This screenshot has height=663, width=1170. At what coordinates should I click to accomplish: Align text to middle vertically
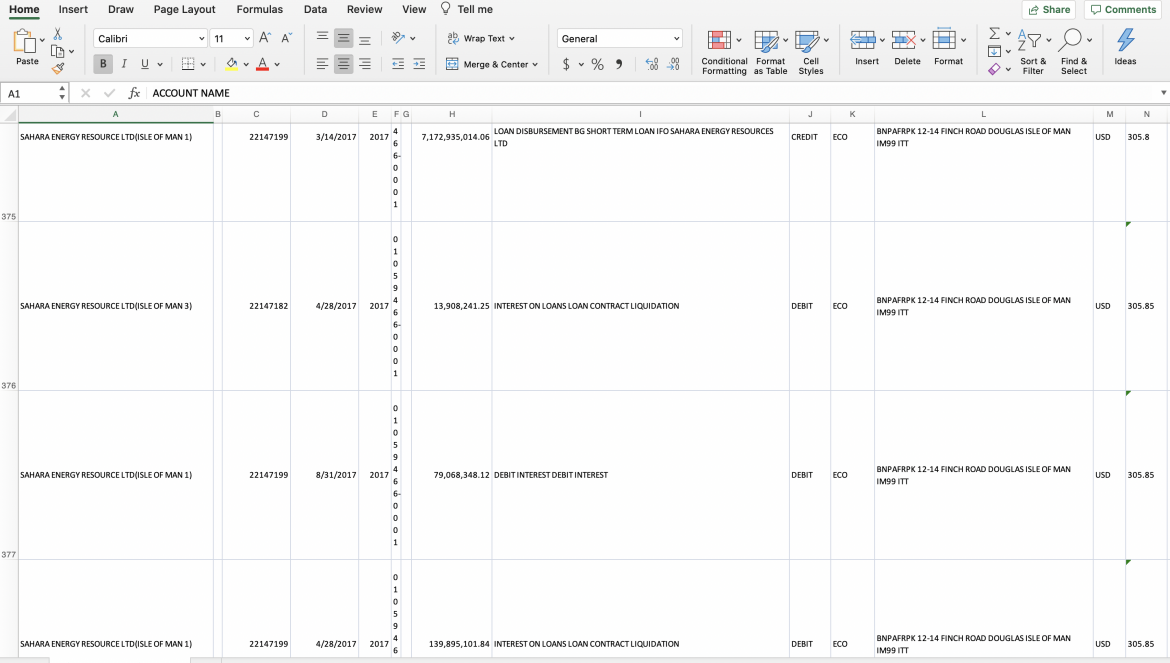(343, 38)
